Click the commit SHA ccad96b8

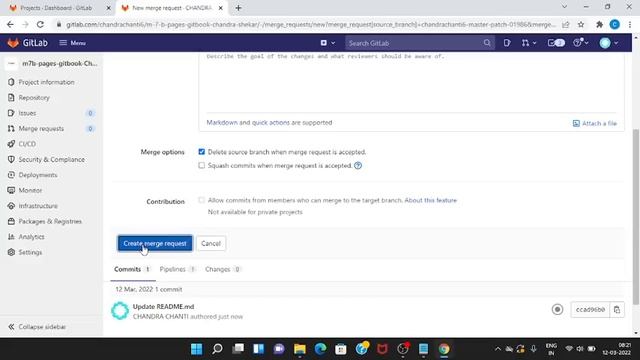click(590, 310)
